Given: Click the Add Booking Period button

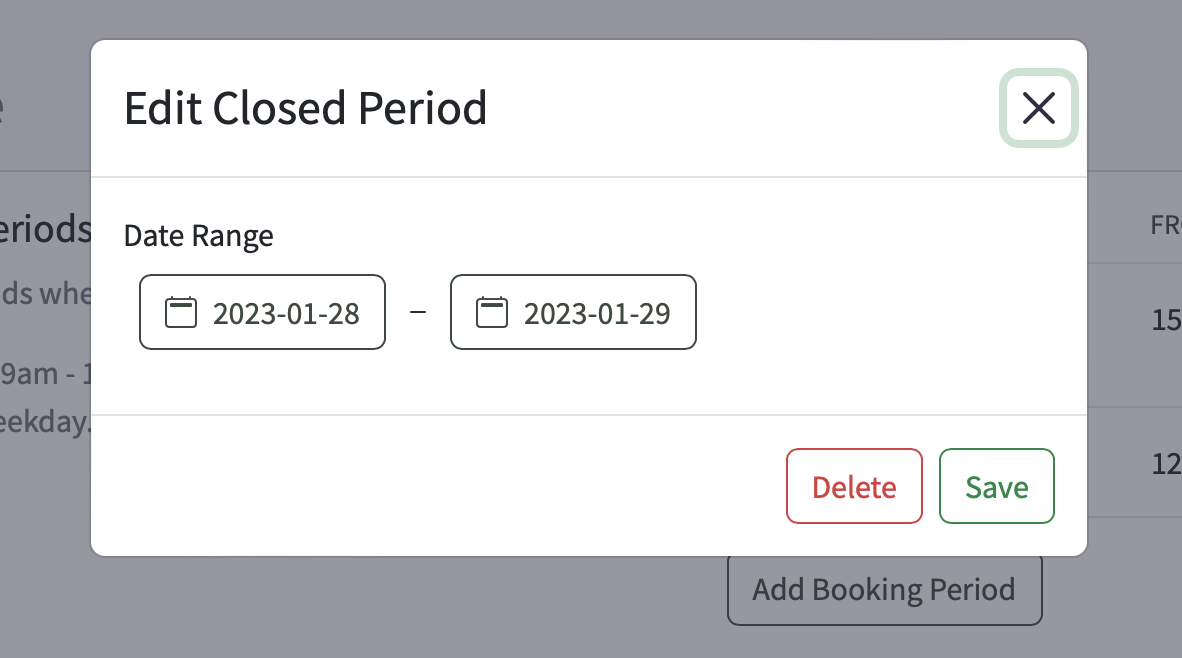Looking at the screenshot, I should click(x=884, y=589).
